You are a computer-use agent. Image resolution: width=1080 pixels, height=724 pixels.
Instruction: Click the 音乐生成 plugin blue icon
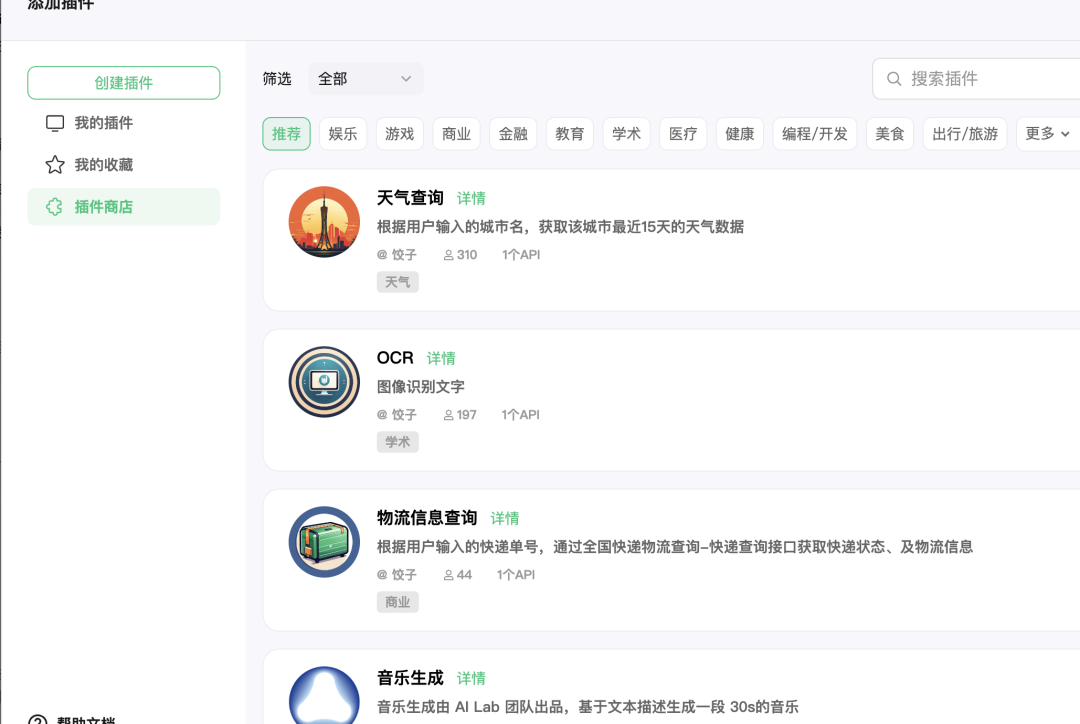coord(324,696)
